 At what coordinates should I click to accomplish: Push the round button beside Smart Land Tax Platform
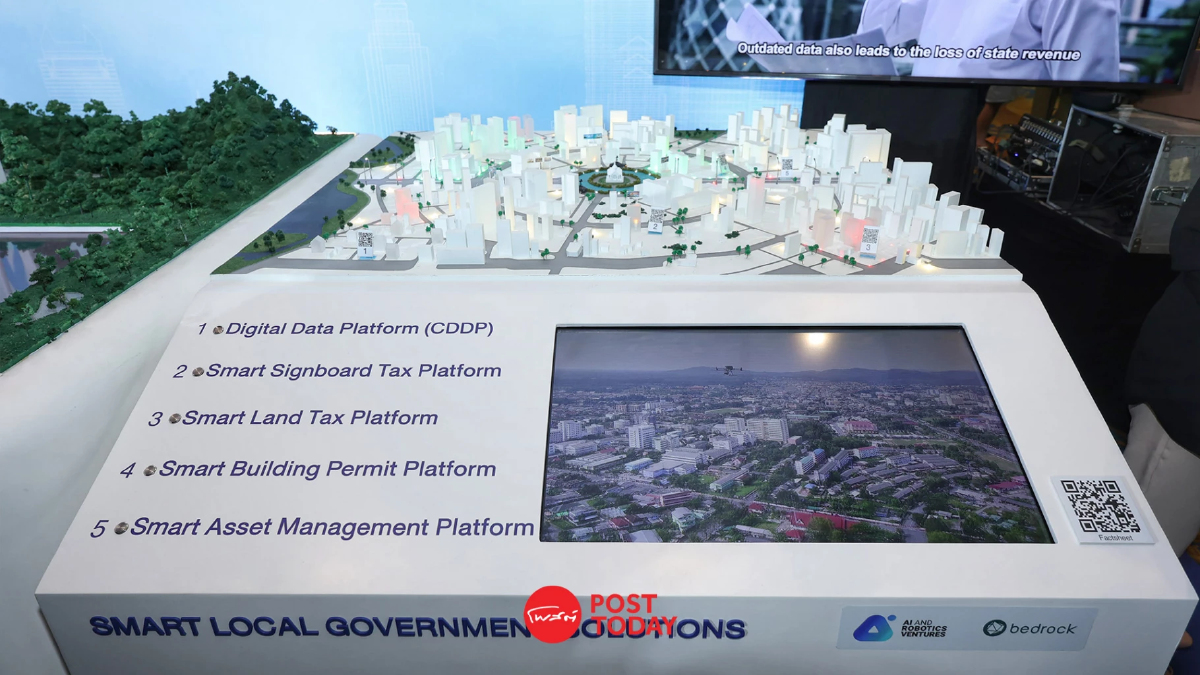tap(175, 418)
